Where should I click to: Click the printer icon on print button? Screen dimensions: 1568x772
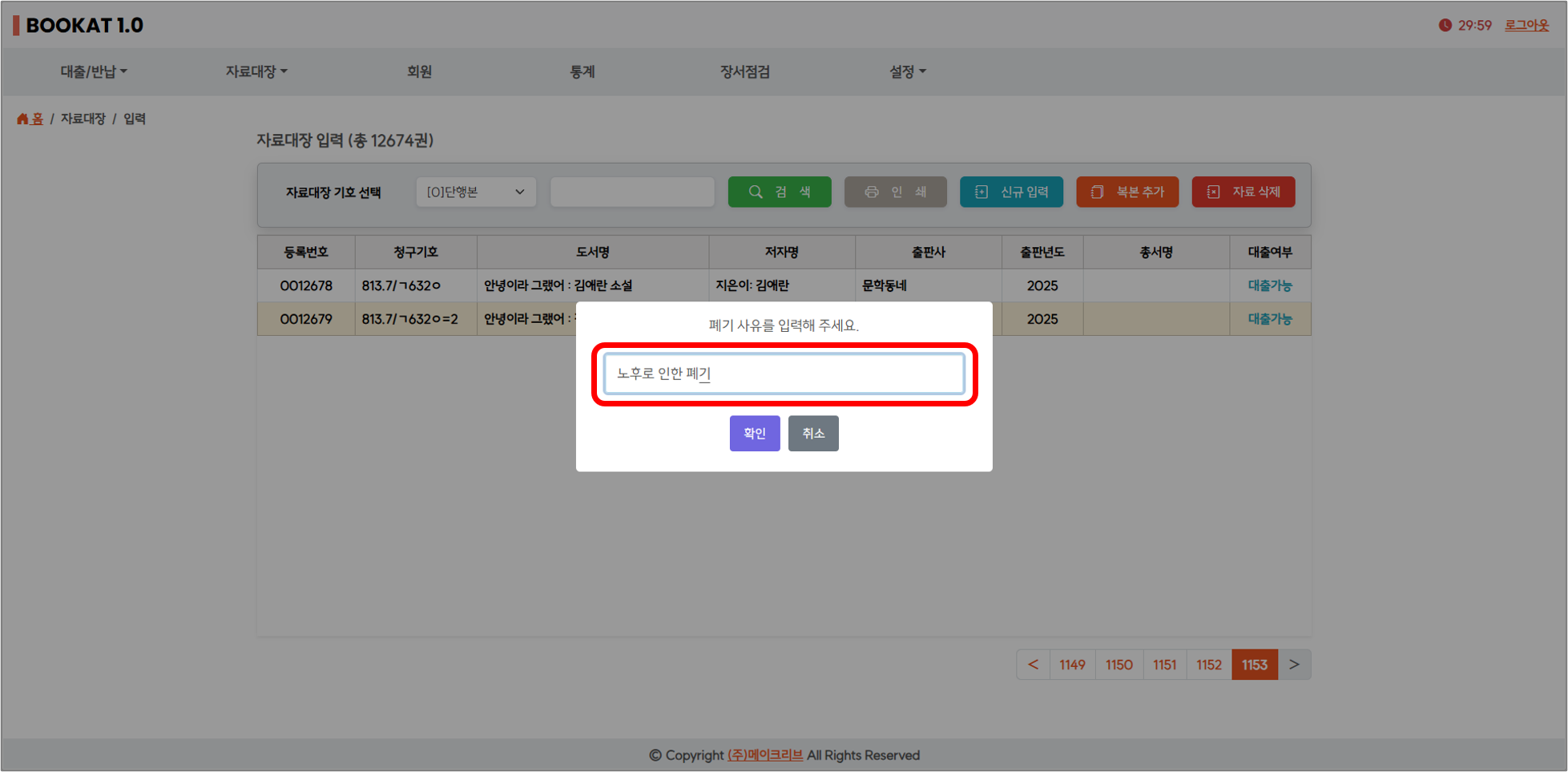(871, 192)
